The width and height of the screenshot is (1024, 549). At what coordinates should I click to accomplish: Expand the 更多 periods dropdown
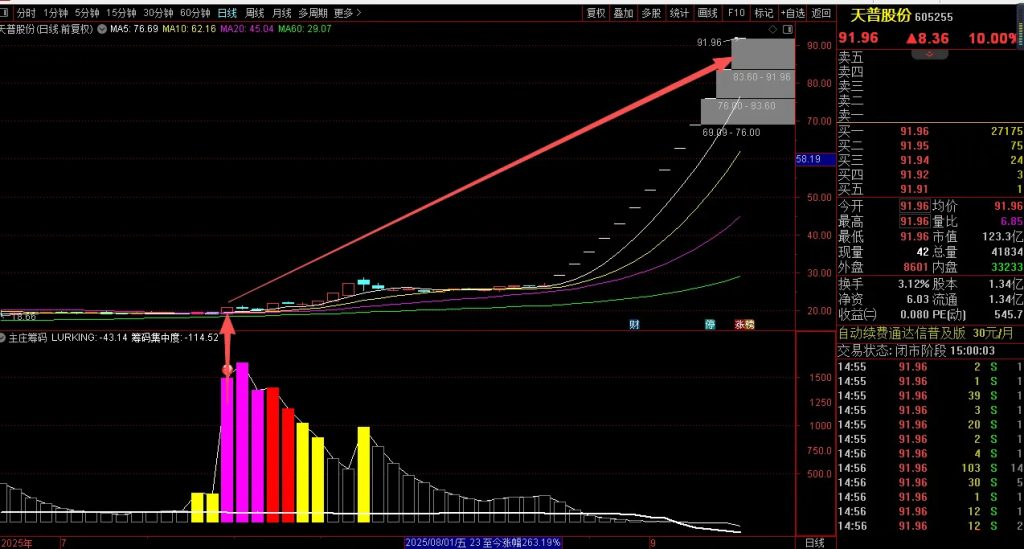point(346,13)
